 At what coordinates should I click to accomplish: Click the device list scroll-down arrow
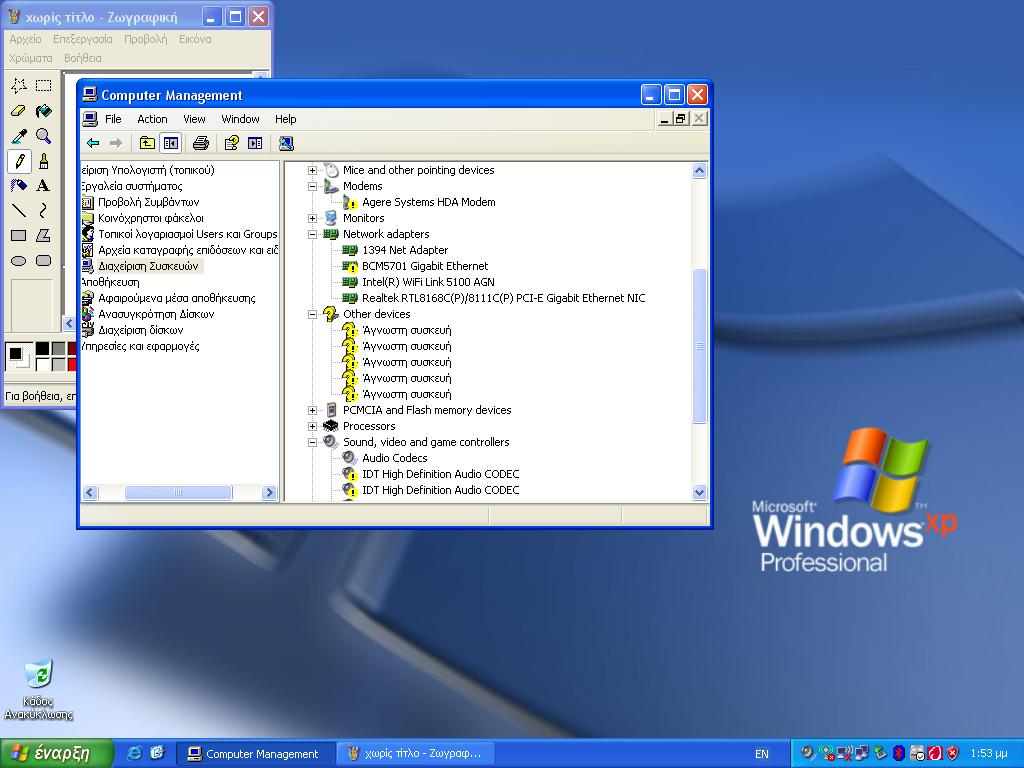[x=699, y=492]
